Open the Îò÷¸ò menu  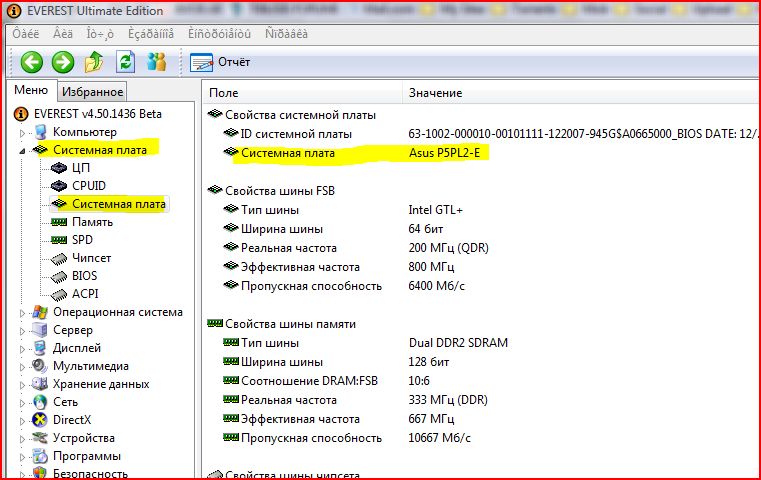tap(100, 34)
